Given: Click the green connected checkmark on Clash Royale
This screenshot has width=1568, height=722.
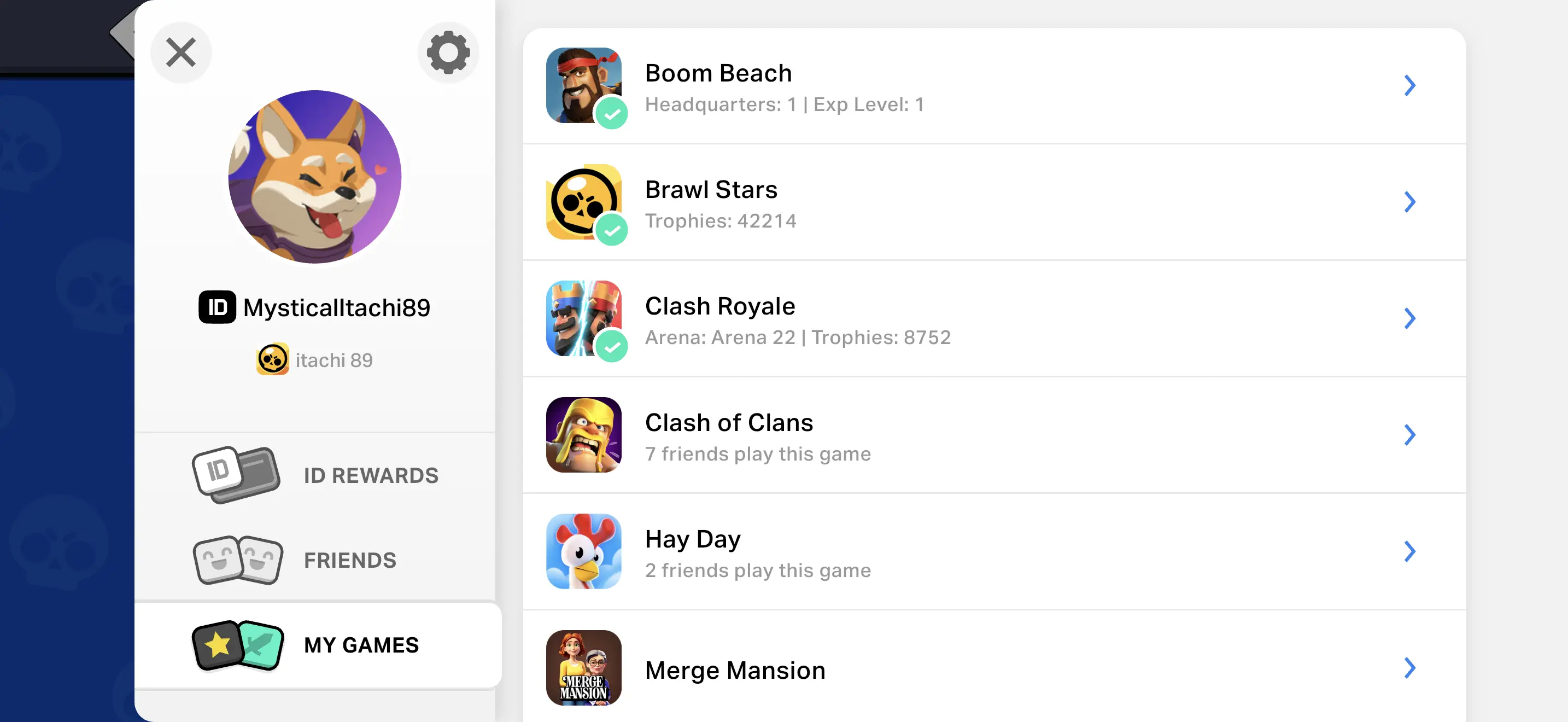Looking at the screenshot, I should tap(611, 347).
